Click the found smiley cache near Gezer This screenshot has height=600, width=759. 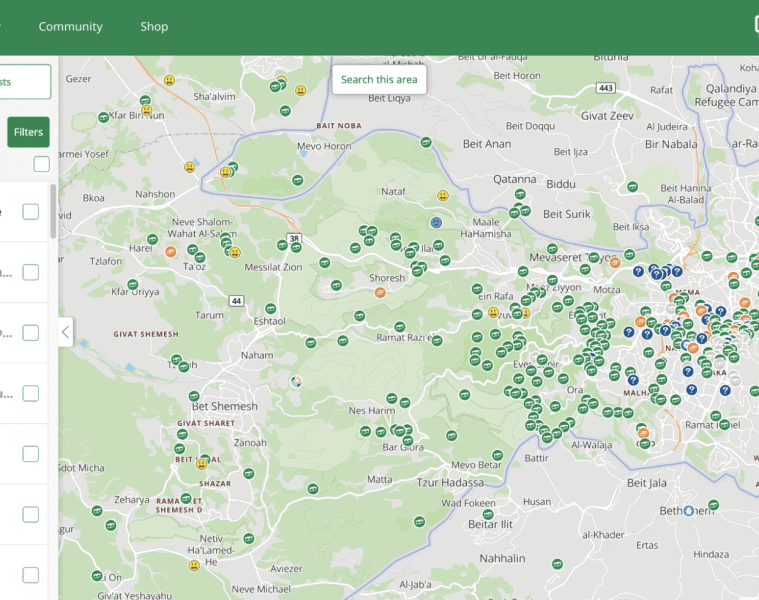click(x=170, y=80)
